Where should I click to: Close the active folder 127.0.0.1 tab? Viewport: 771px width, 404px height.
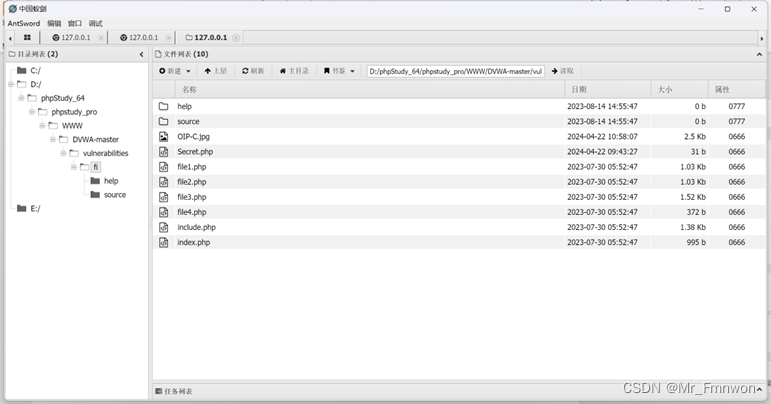pyautogui.click(x=236, y=38)
